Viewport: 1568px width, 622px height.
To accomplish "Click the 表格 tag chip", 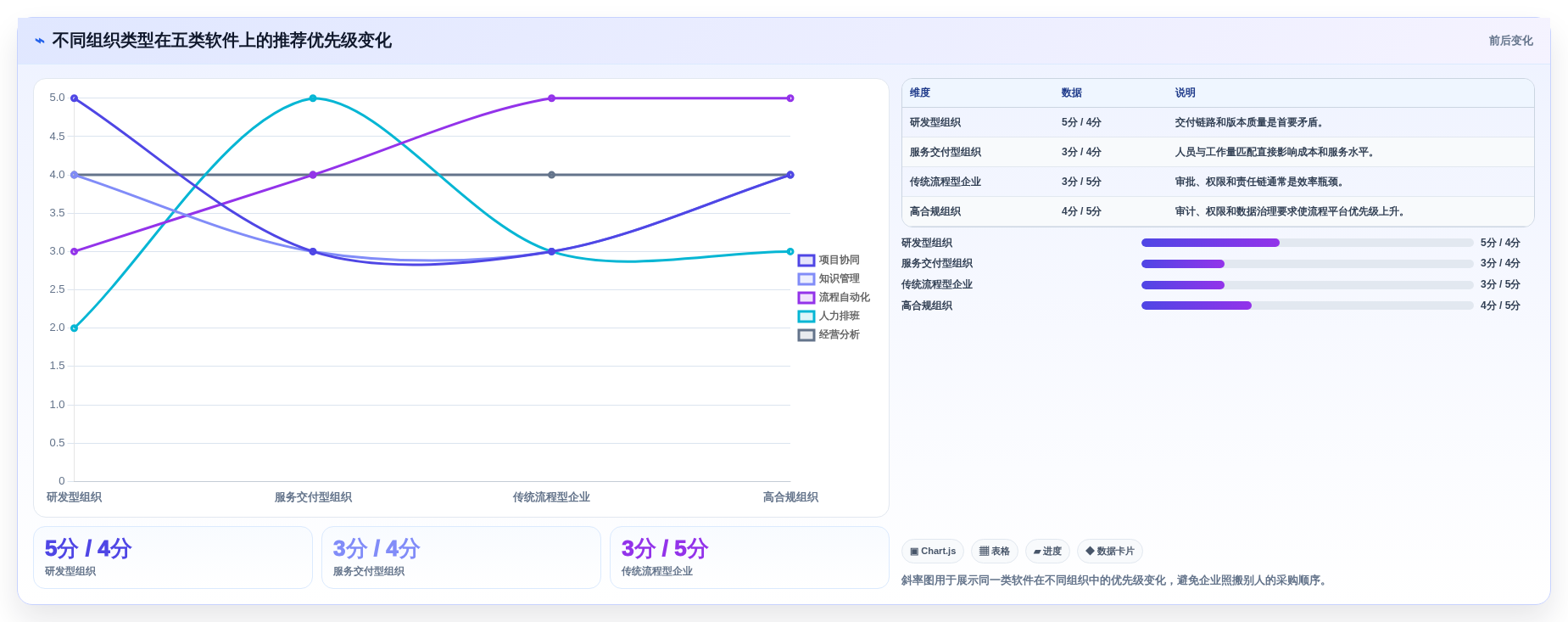I will tap(995, 552).
